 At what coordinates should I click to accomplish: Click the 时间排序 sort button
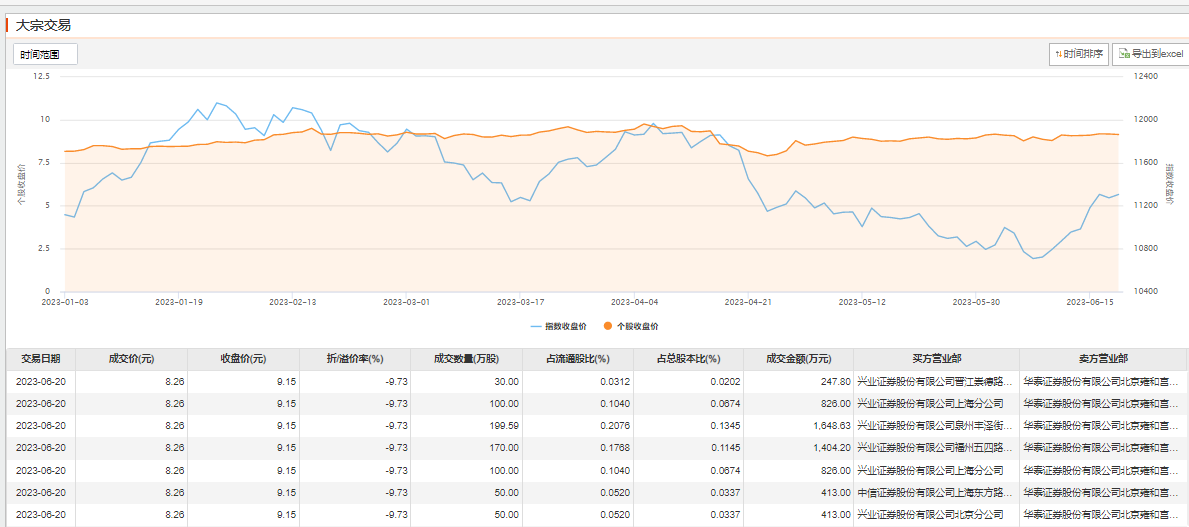click(x=1079, y=54)
